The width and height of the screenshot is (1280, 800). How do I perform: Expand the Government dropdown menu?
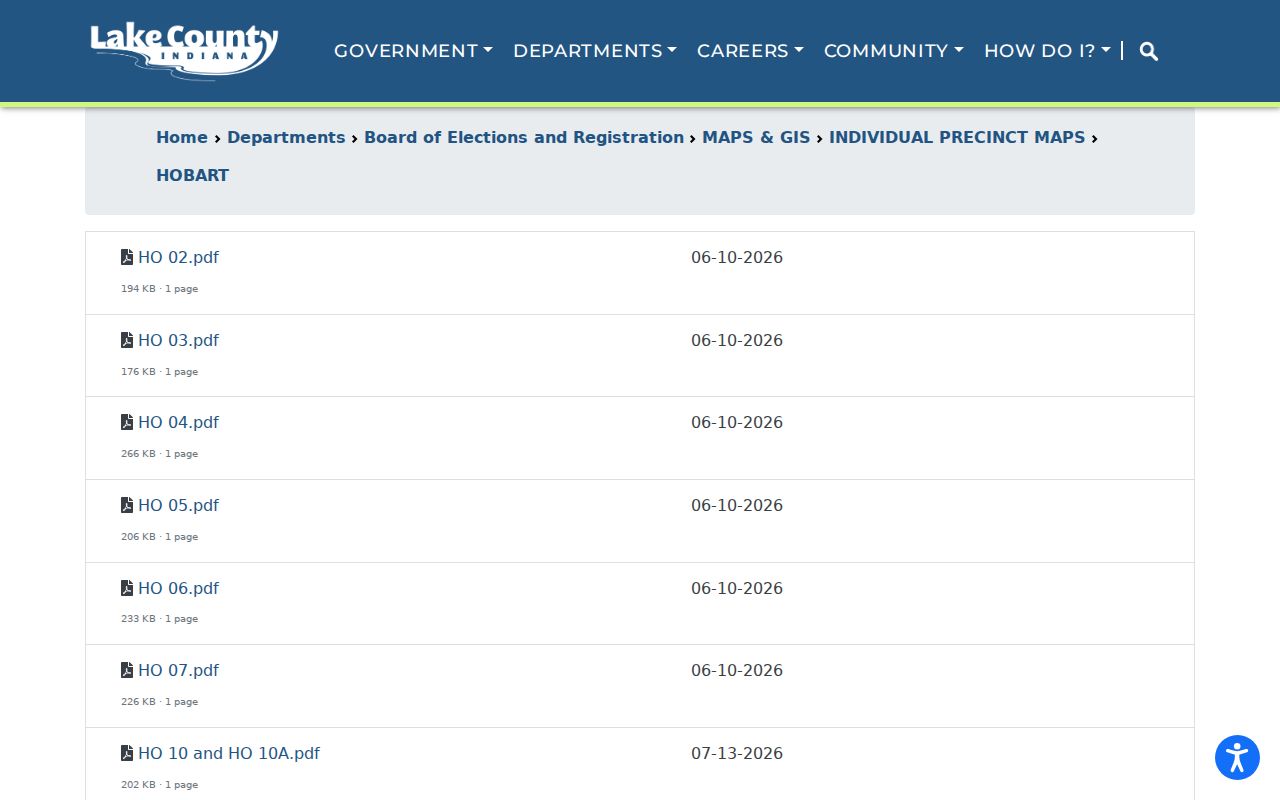point(413,51)
